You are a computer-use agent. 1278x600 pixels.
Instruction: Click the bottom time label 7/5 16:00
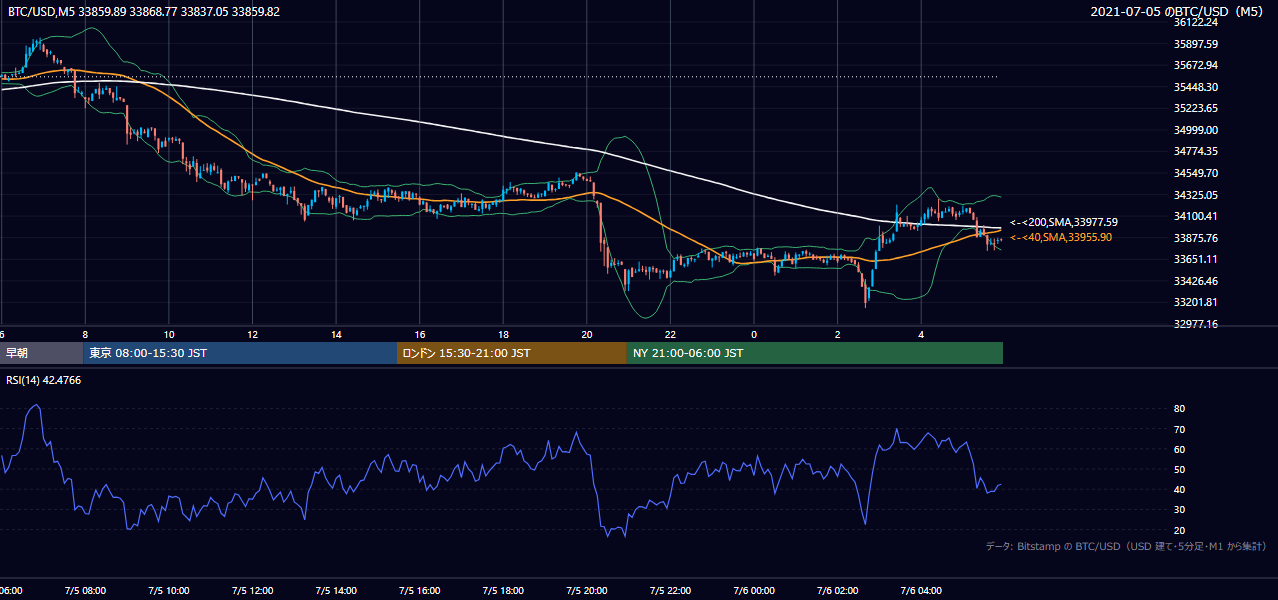420,591
